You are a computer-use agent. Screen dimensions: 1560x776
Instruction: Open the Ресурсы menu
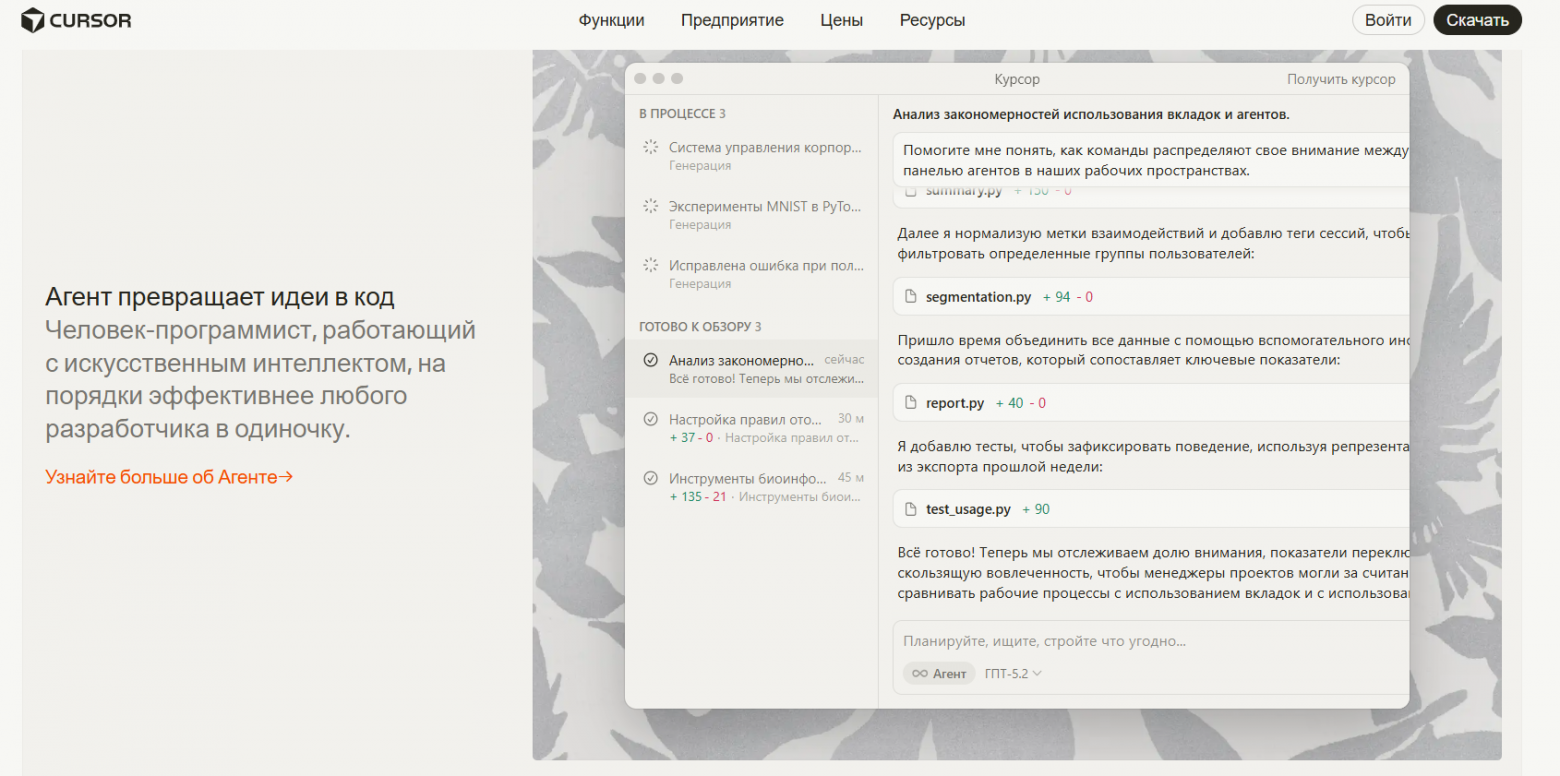(x=932, y=20)
